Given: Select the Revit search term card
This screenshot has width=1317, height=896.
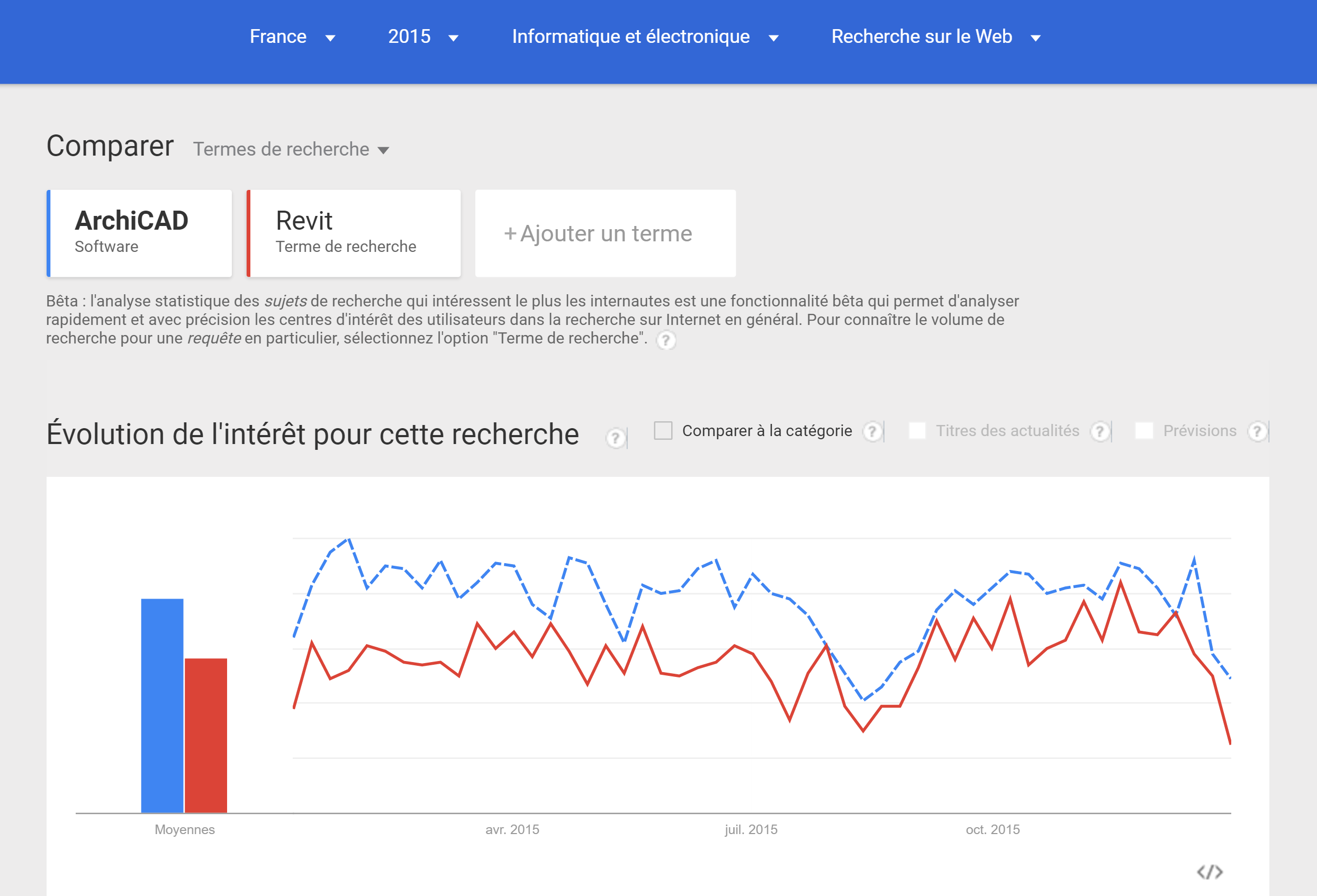Looking at the screenshot, I should pyautogui.click(x=354, y=233).
